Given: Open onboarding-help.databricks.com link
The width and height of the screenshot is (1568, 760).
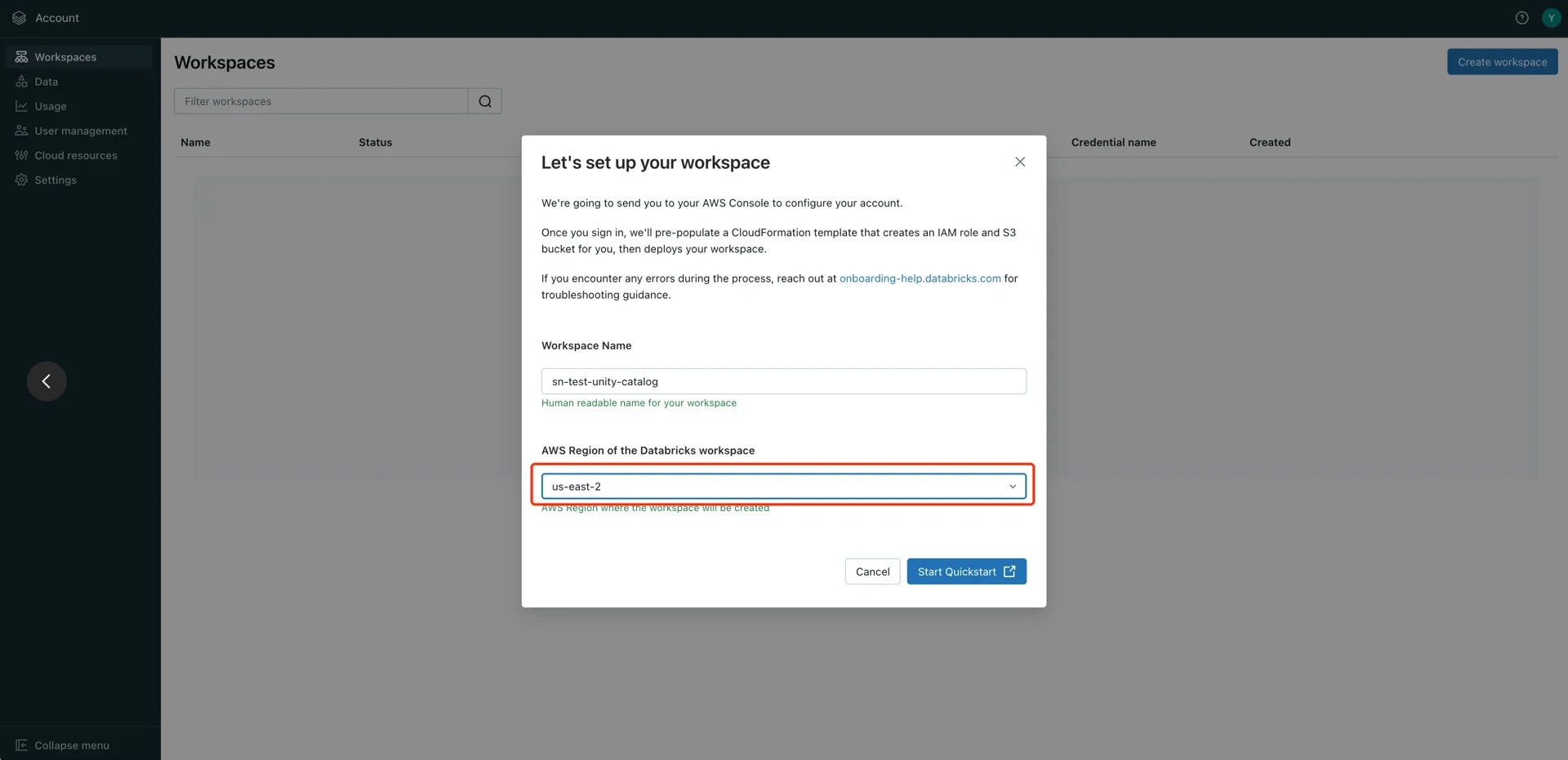Looking at the screenshot, I should 920,278.
